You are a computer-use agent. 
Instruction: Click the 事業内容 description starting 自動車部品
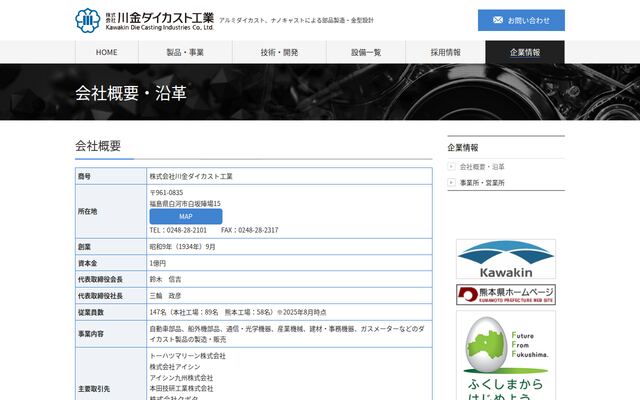287,334
